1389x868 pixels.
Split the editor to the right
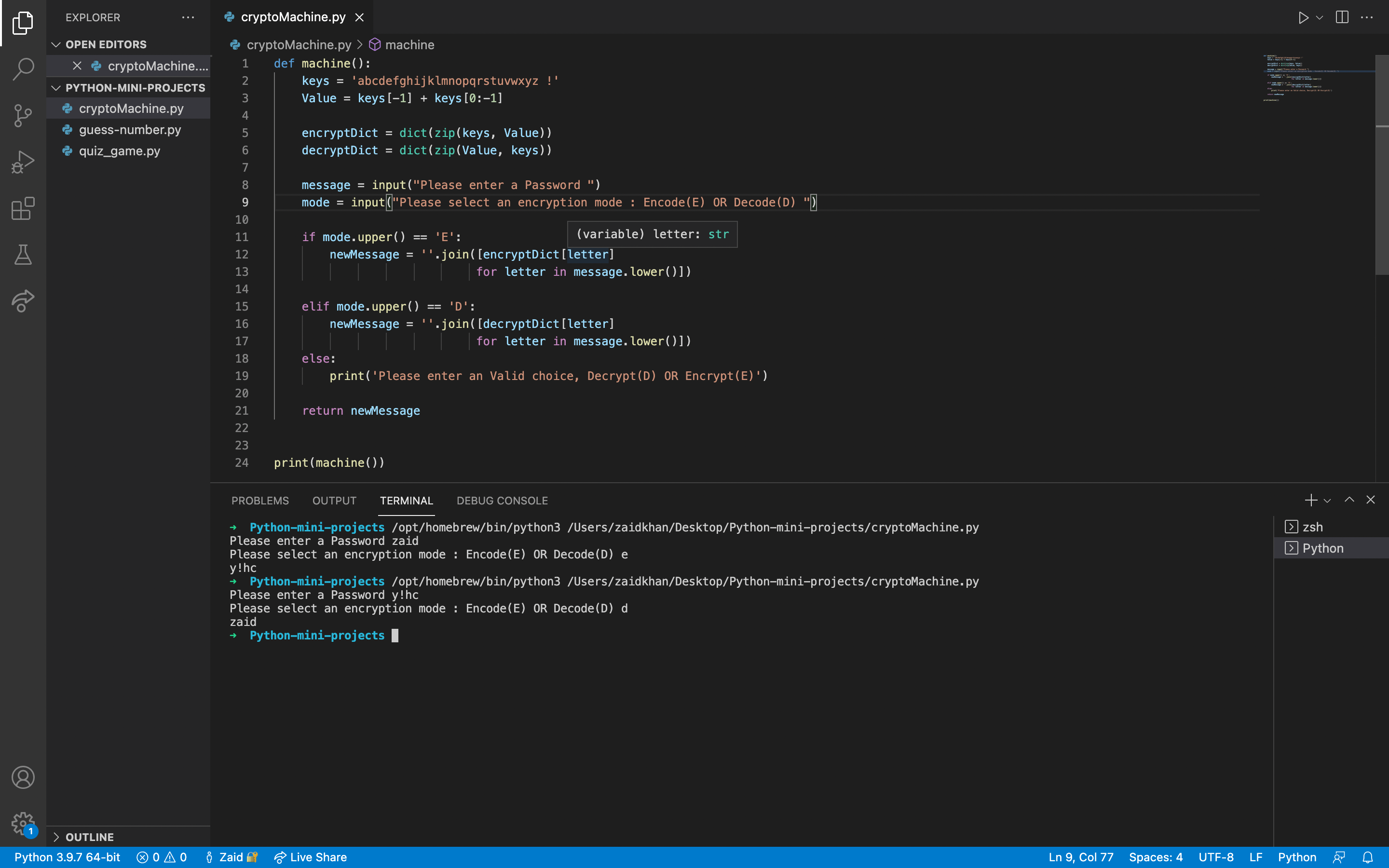click(1342, 17)
